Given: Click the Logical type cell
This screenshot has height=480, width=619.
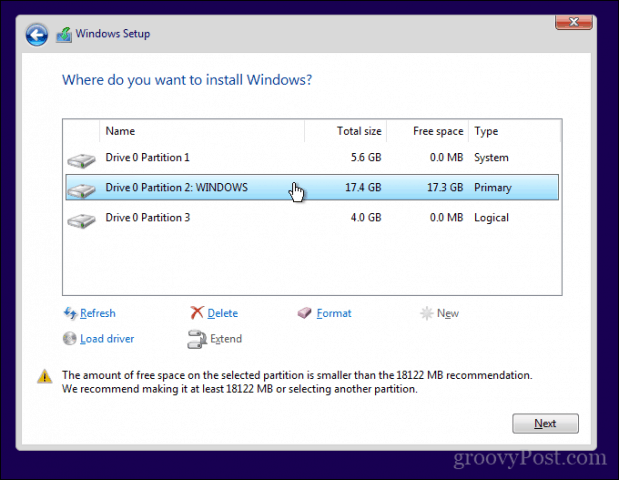Looking at the screenshot, I should [491, 218].
